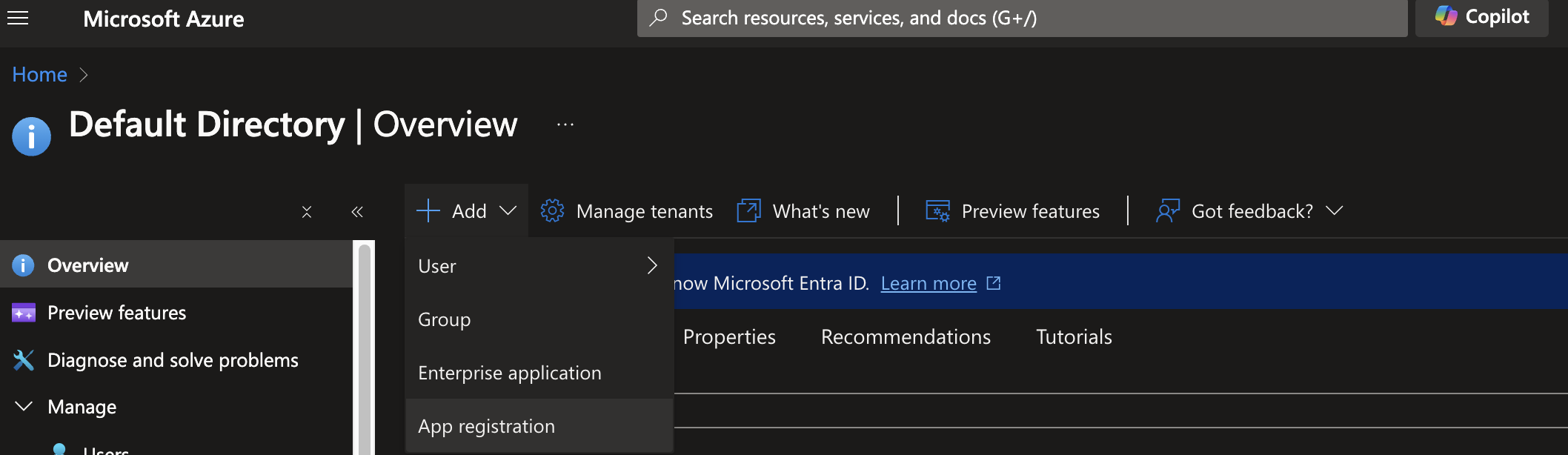
Task: Click Manage tenants button
Action: coord(626,211)
